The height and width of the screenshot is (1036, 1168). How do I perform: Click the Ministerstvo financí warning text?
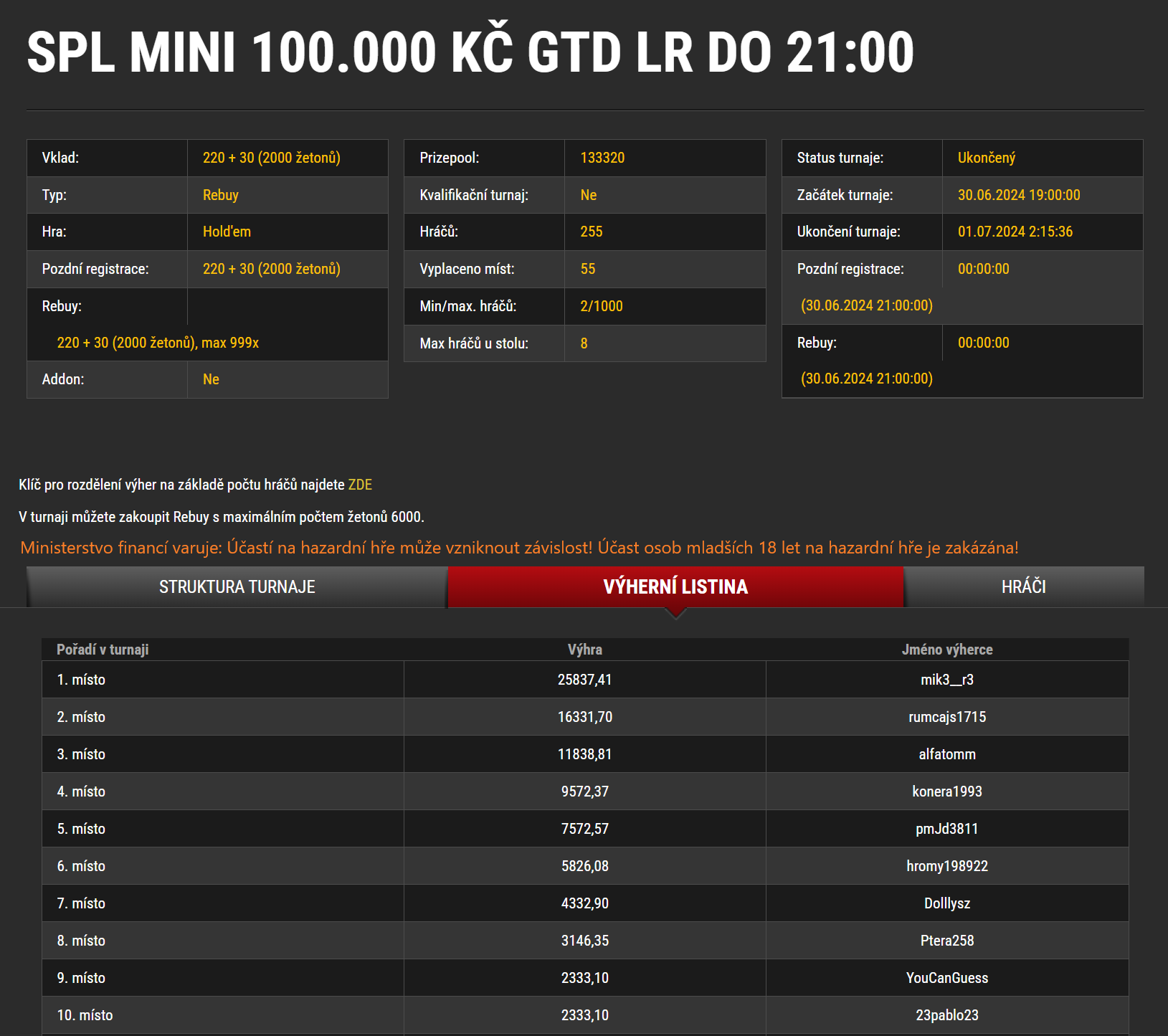[519, 548]
